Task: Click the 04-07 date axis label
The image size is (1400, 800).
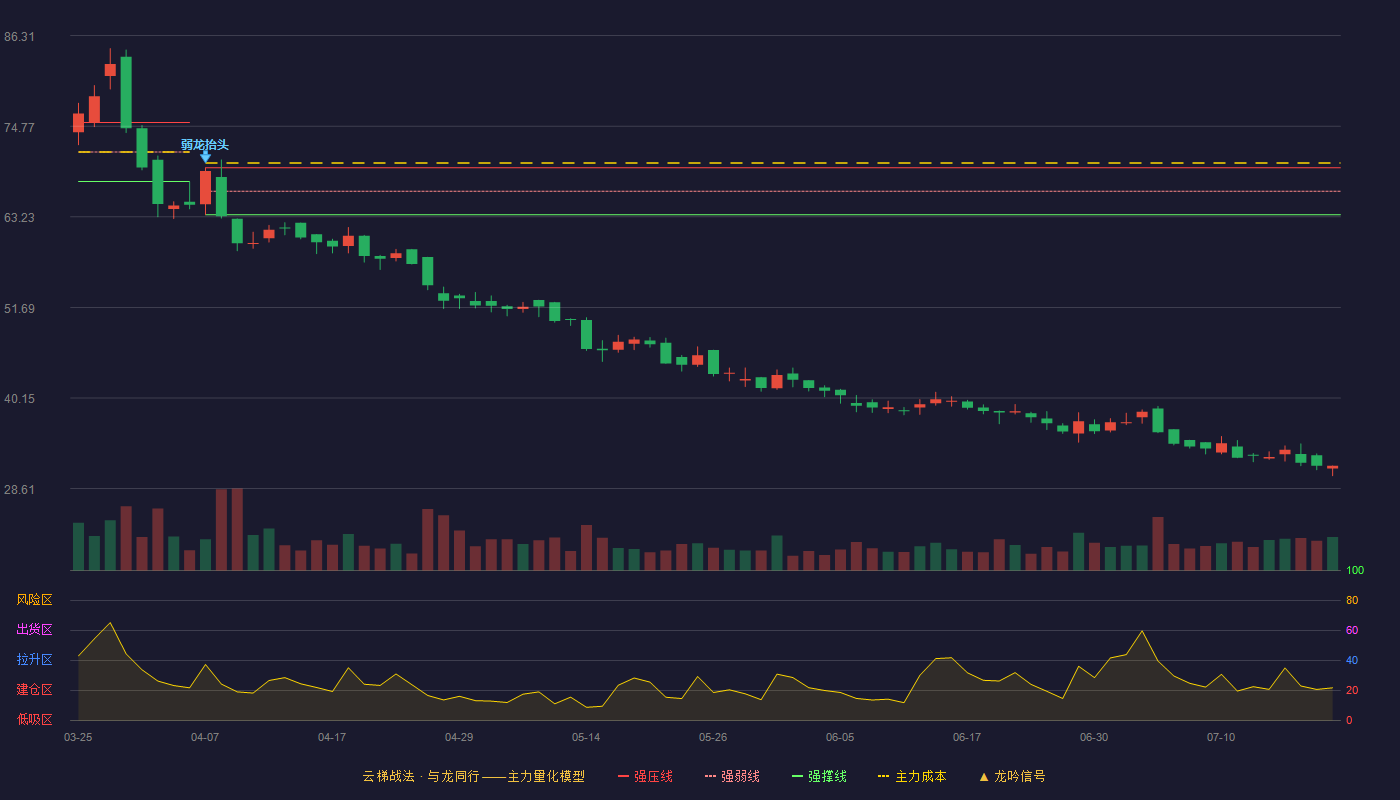Action: (205, 737)
